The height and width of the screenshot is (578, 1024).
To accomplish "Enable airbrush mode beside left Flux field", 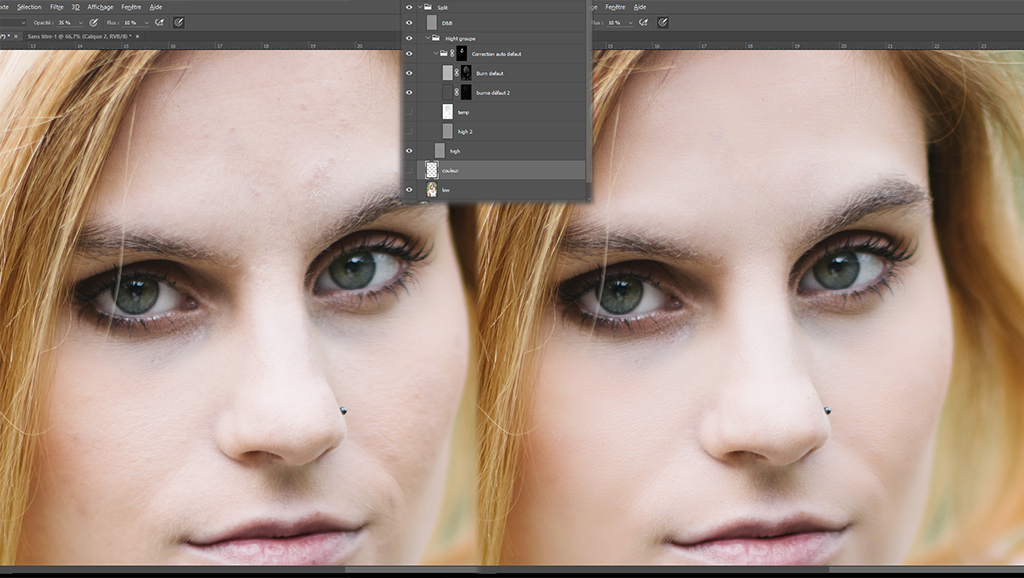I will point(159,22).
